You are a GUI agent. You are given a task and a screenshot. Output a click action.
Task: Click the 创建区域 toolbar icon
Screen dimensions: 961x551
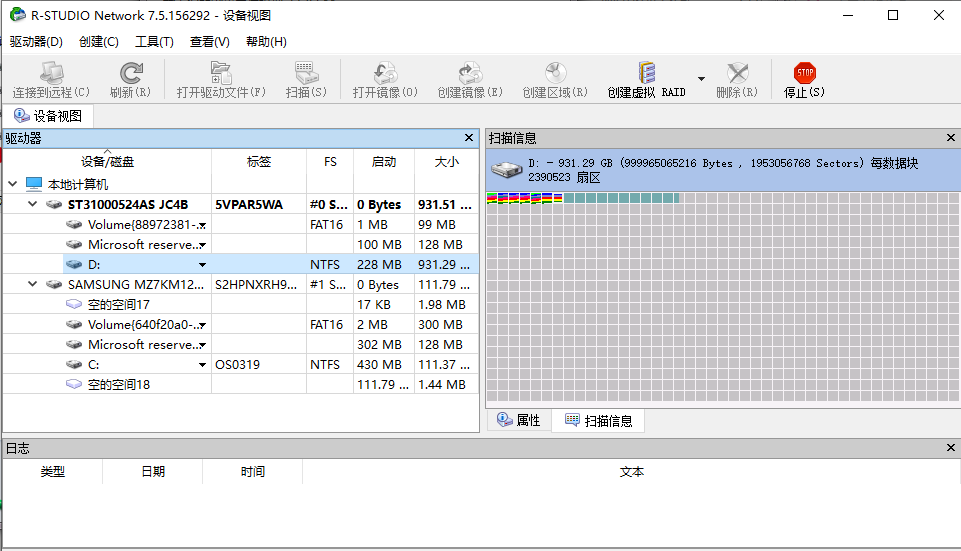(555, 73)
